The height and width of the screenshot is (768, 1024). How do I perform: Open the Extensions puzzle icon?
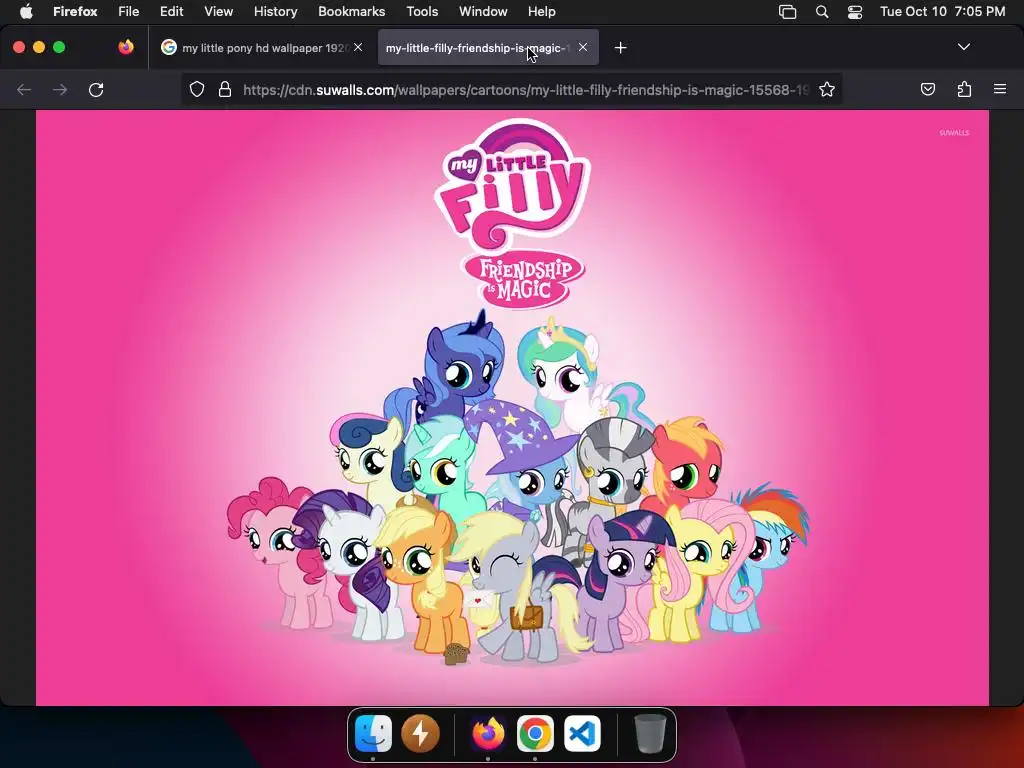(964, 89)
